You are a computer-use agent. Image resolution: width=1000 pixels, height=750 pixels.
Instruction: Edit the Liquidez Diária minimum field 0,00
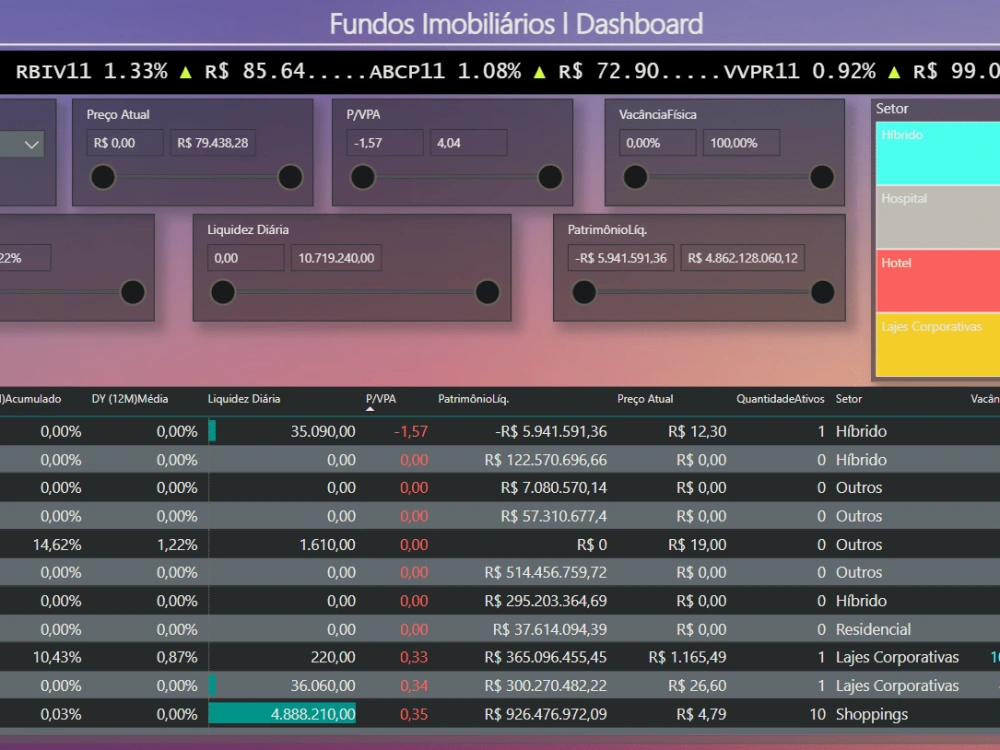[246, 258]
